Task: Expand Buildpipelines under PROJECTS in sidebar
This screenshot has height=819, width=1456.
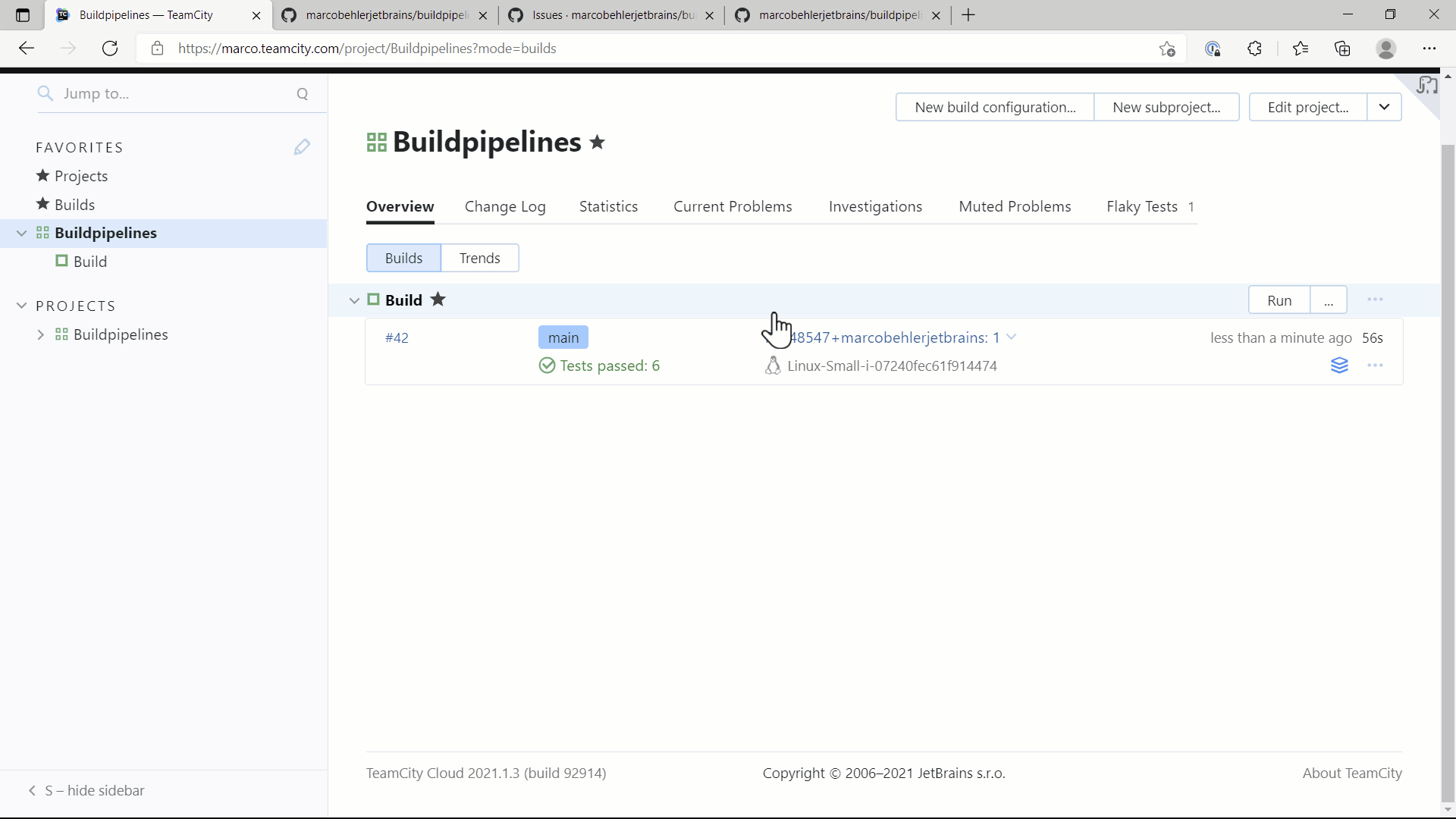Action: [41, 334]
